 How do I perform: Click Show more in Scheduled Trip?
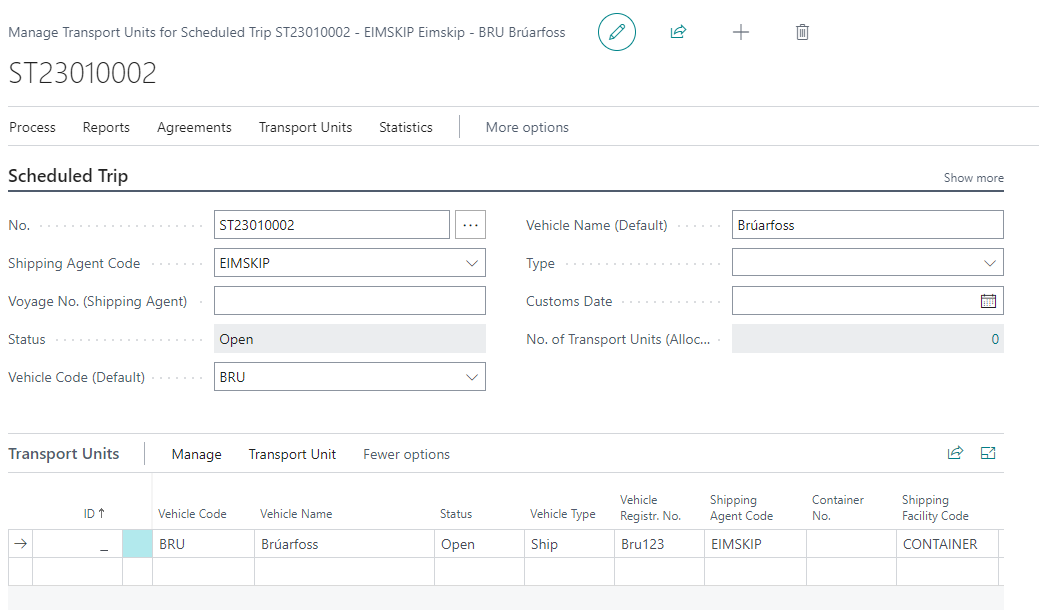click(973, 178)
